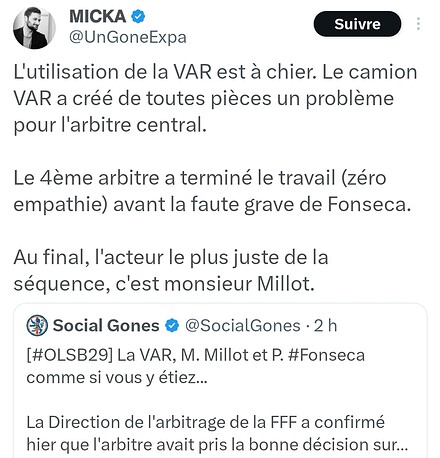The height and width of the screenshot is (458, 440).
Task: Click the Social Gones account name
Action: pyautogui.click(x=106, y=325)
